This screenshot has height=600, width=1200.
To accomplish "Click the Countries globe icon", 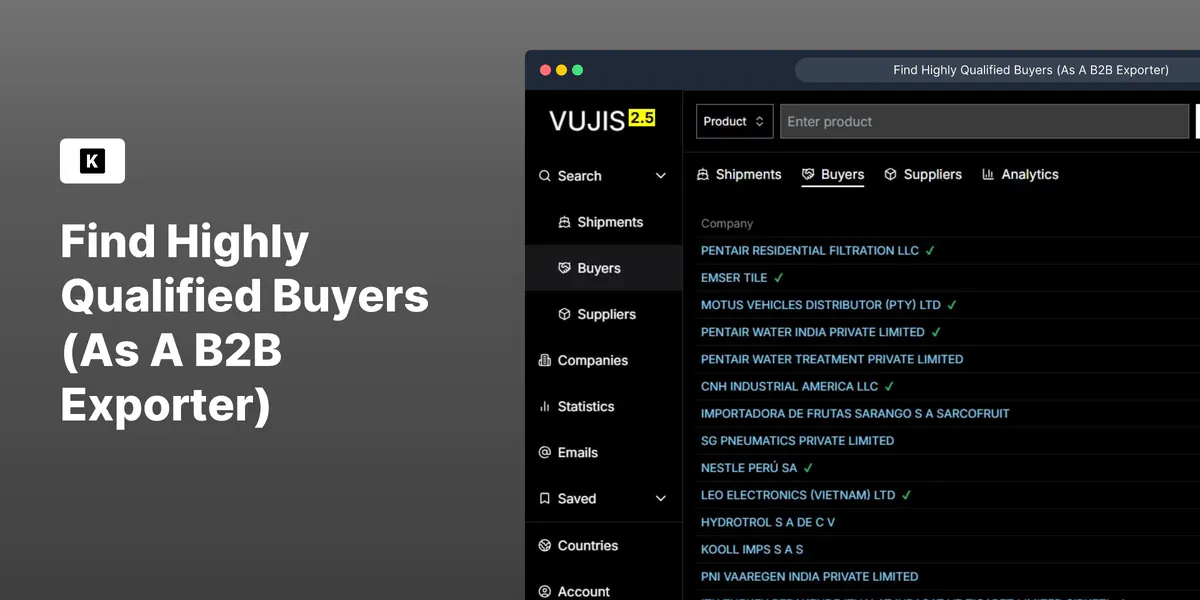I will point(545,545).
